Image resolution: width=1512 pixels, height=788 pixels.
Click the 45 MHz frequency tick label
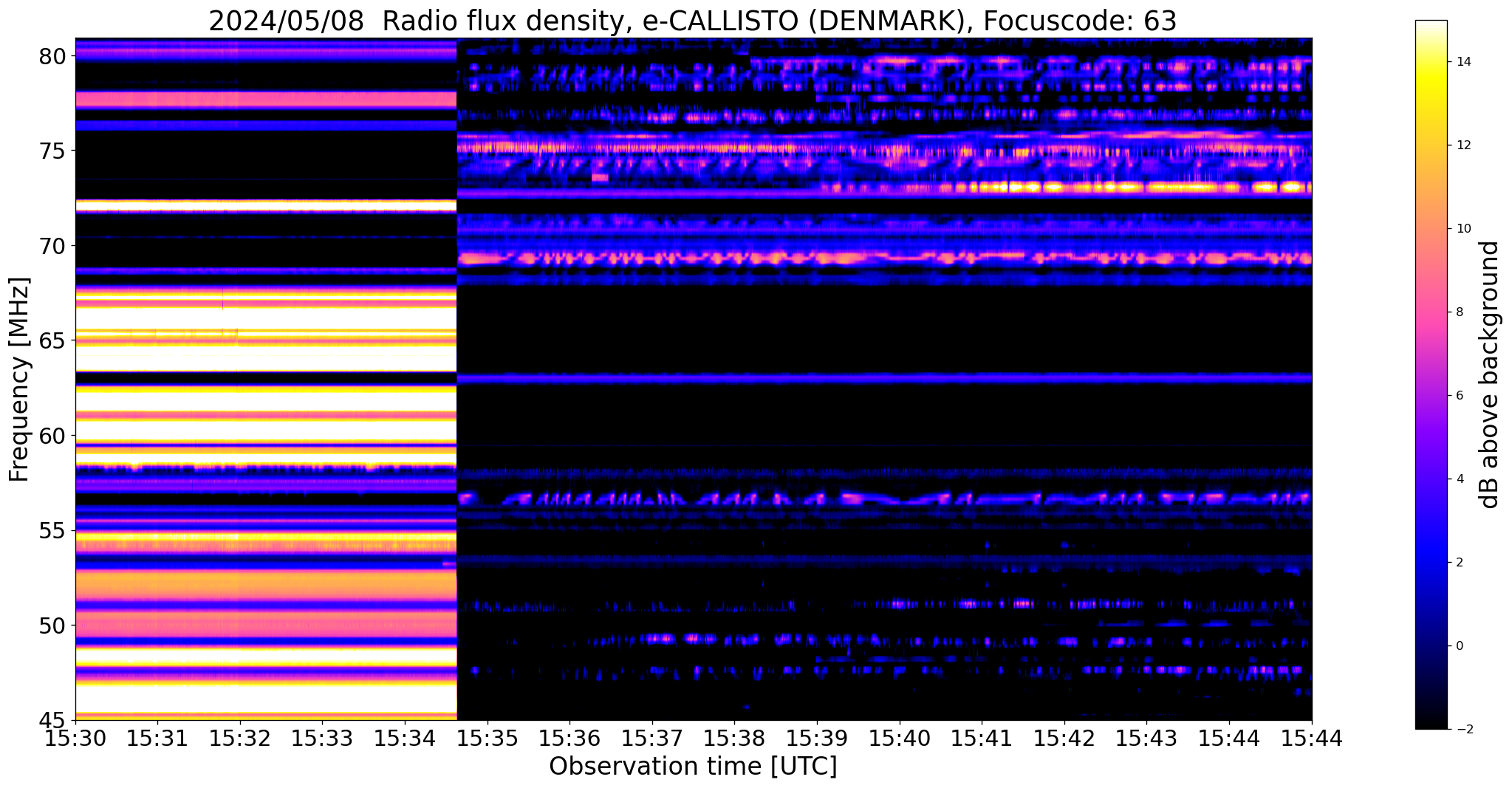pyautogui.click(x=52, y=720)
